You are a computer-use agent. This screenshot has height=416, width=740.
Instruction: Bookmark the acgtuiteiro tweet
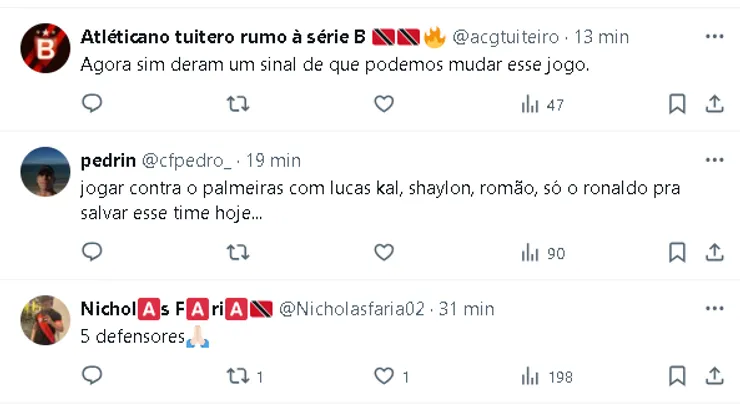point(677,104)
